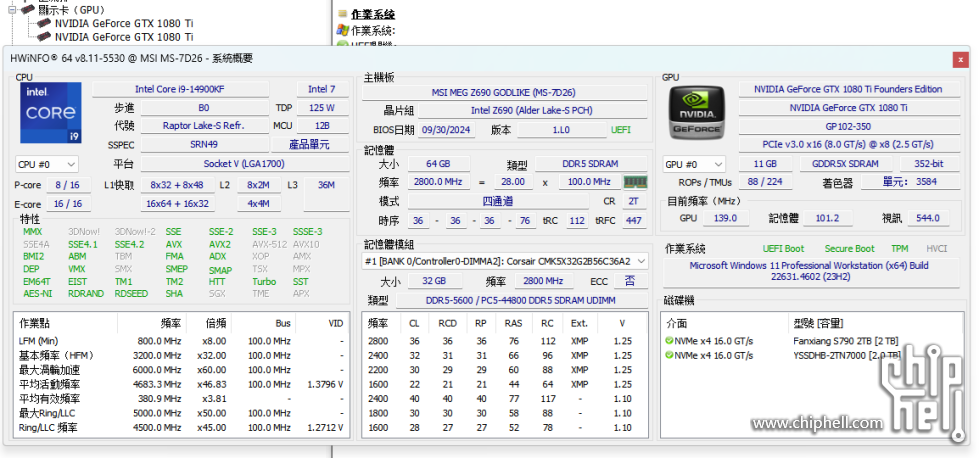The image size is (979, 458).
Task: Click the 1800 timing row with 1.10 V
Action: coord(504,413)
